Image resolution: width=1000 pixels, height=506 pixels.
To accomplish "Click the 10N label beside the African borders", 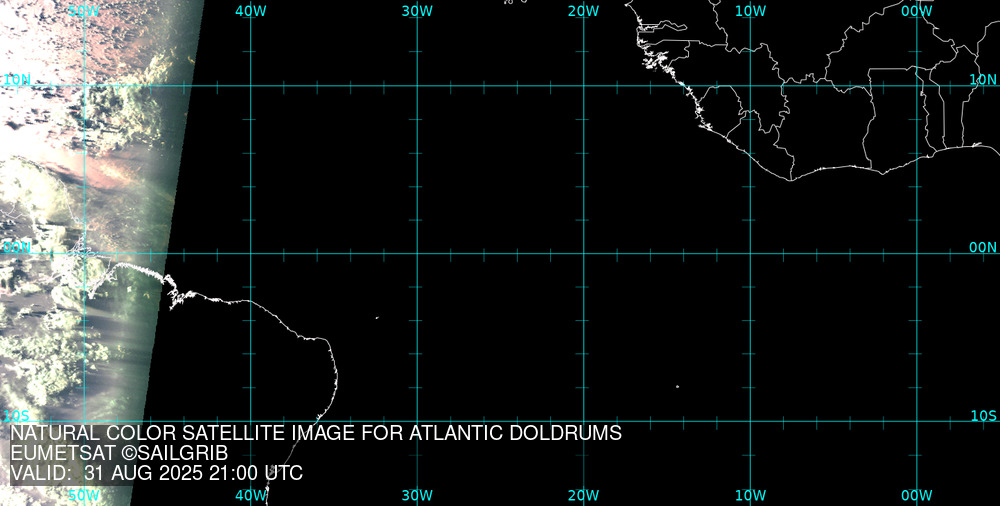I will [983, 80].
